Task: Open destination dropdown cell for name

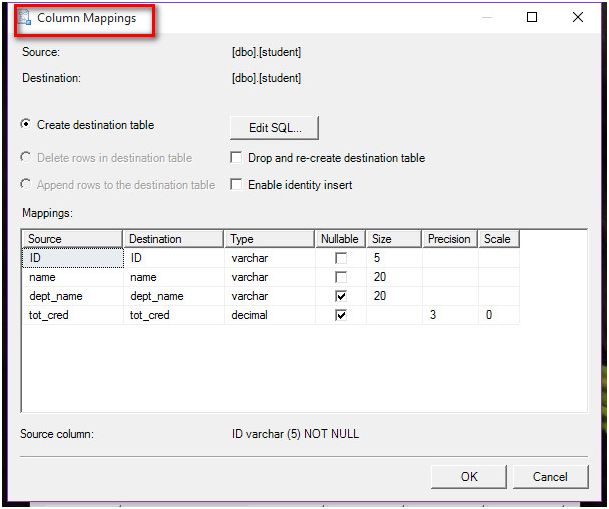Action: (174, 277)
